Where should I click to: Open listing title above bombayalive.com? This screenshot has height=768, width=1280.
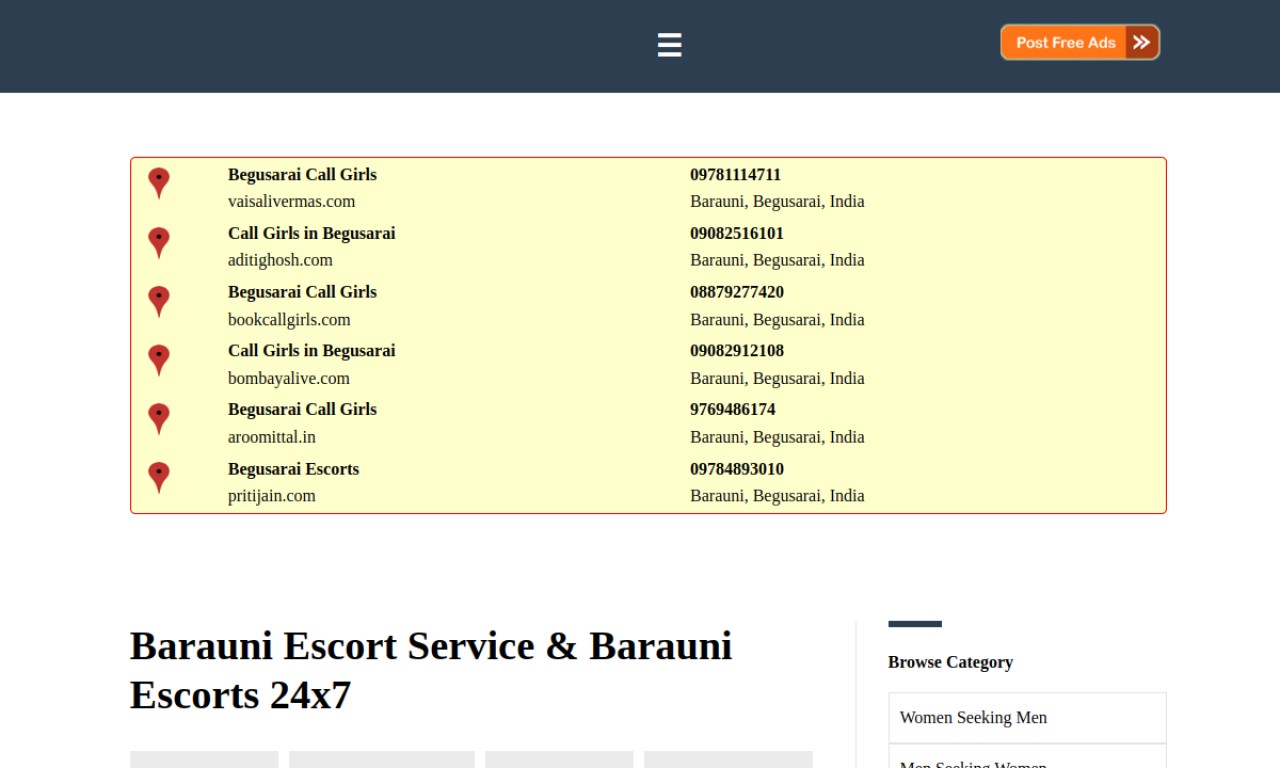pyautogui.click(x=311, y=350)
